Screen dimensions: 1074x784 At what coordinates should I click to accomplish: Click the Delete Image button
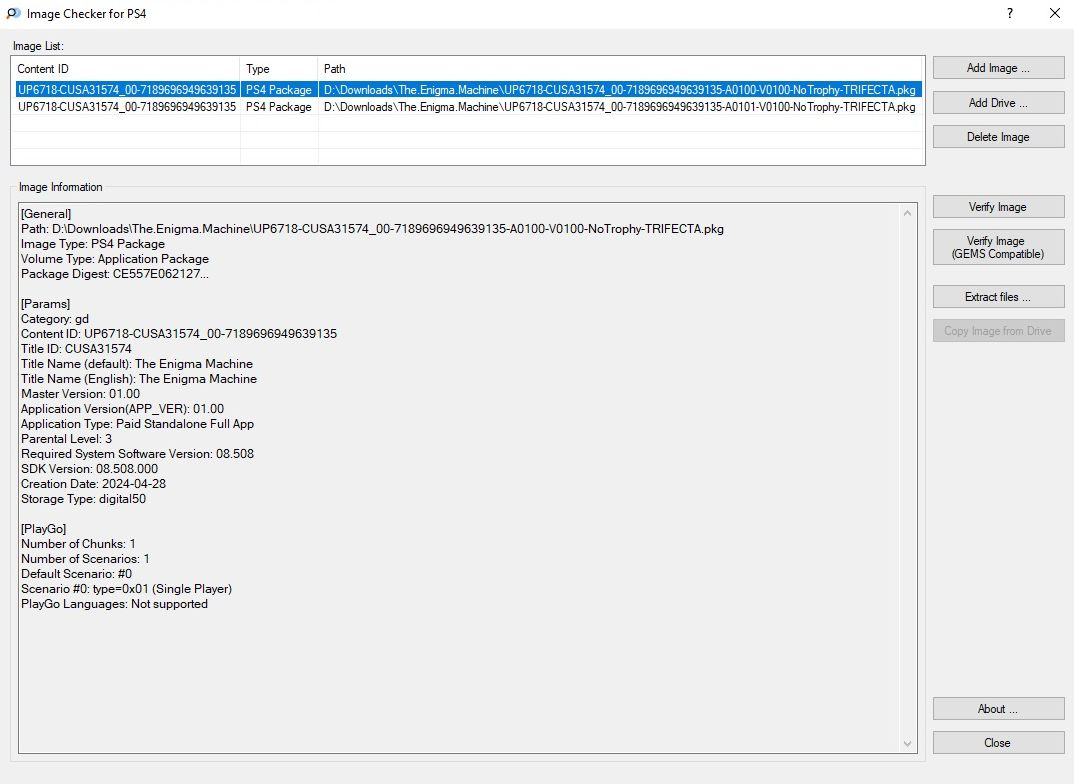click(998, 137)
